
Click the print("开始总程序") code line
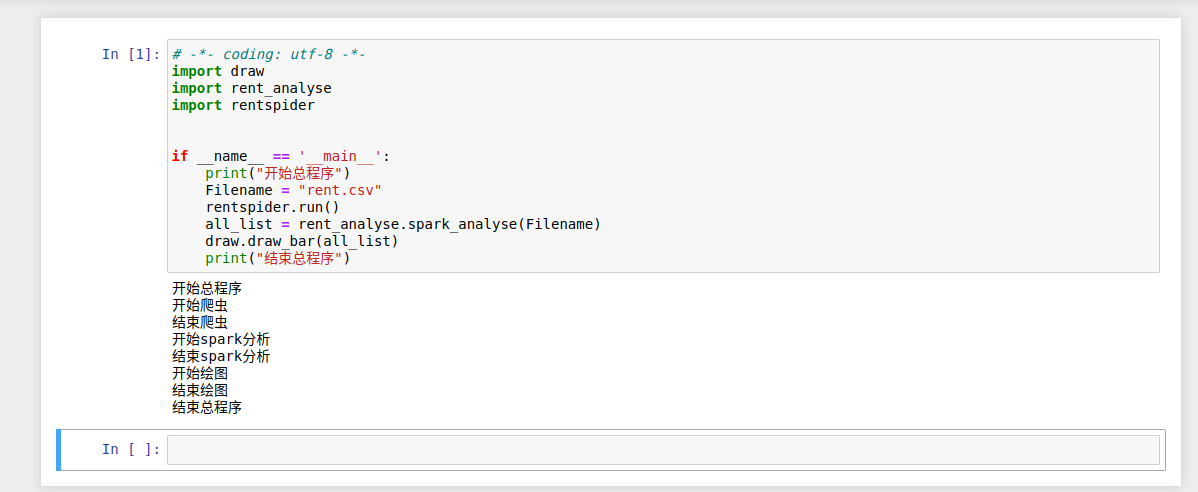pos(277,173)
